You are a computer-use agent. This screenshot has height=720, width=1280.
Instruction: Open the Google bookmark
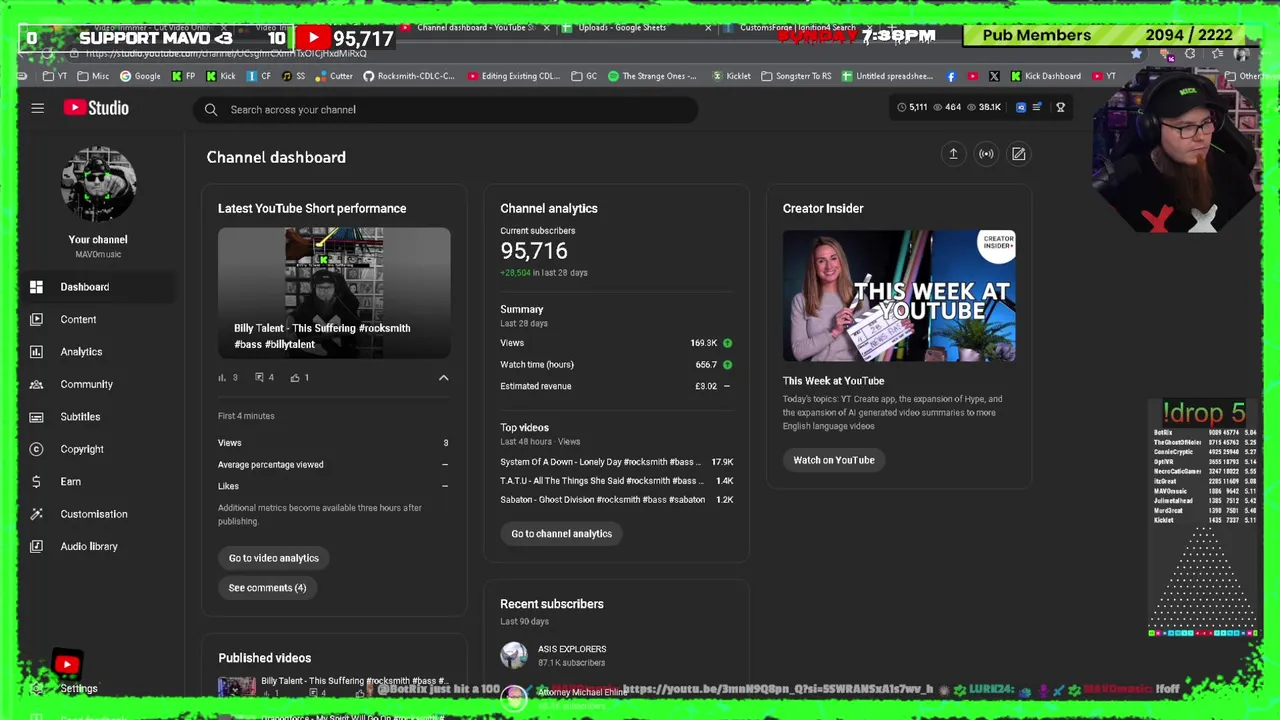[x=140, y=76]
